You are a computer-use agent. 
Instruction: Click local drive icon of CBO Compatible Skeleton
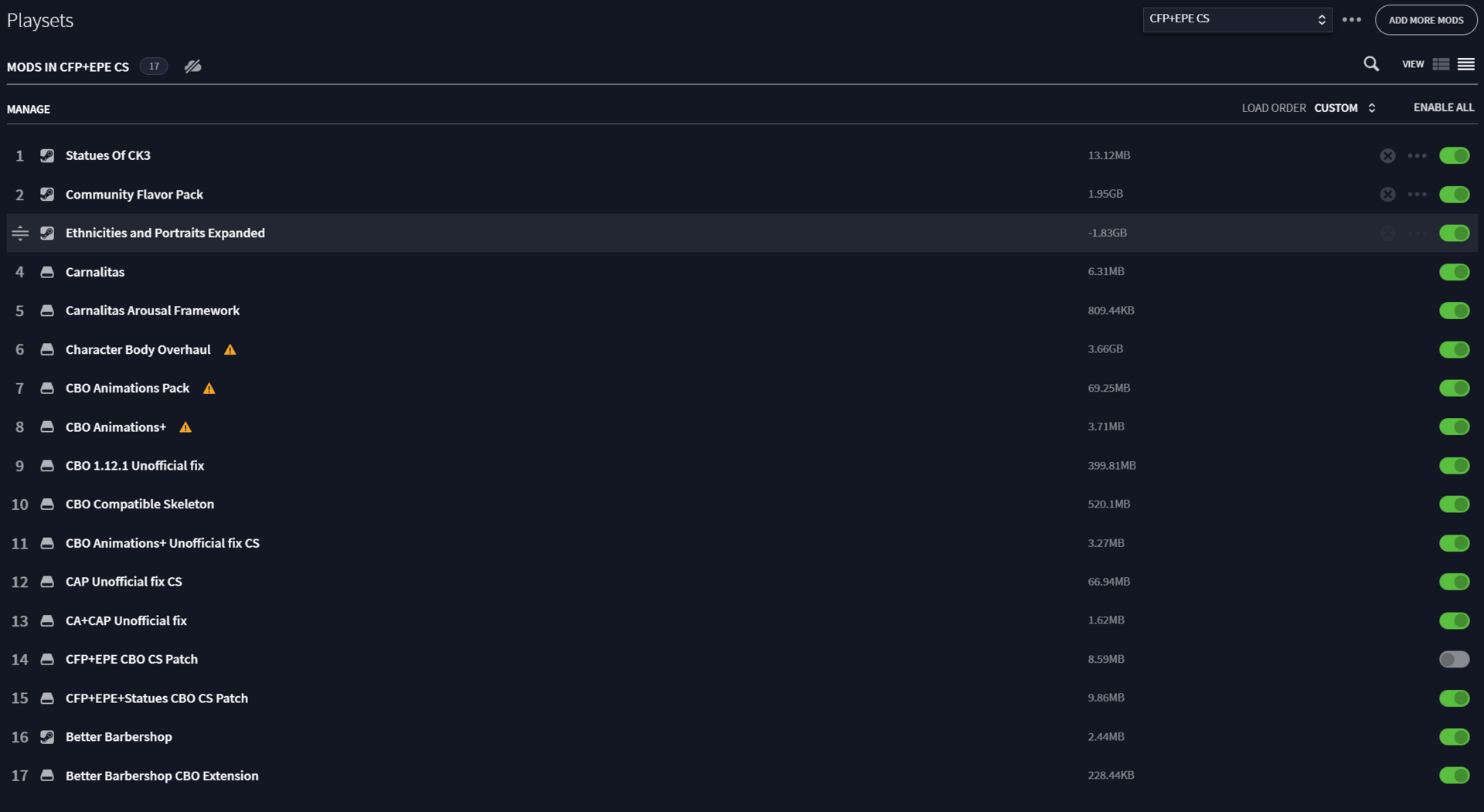[47, 505]
